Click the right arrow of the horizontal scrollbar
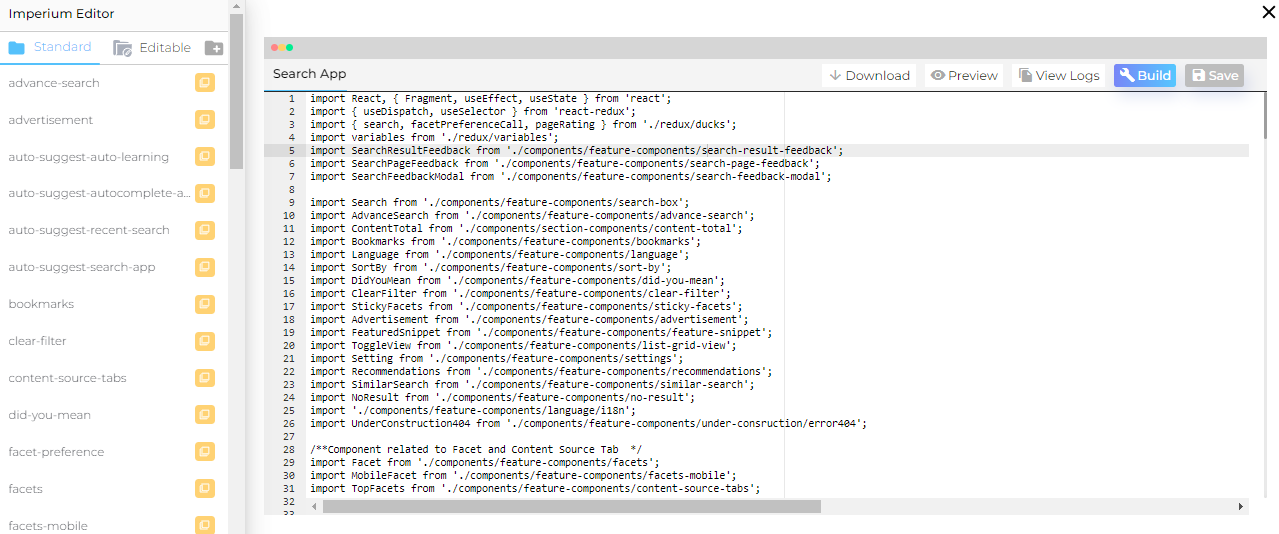Screen dimensions: 1279x534 pyautogui.click(x=1242, y=507)
